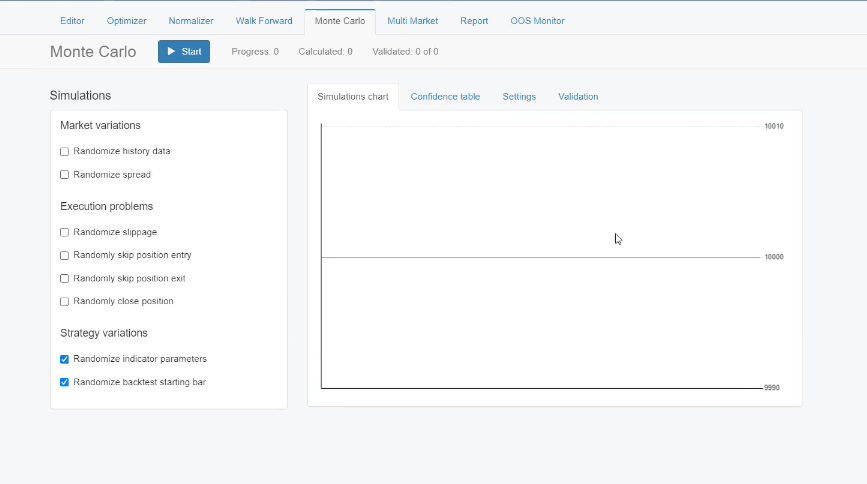Disable Randomize backtest starting bar
Viewport: 867px width, 484px height.
coord(65,382)
